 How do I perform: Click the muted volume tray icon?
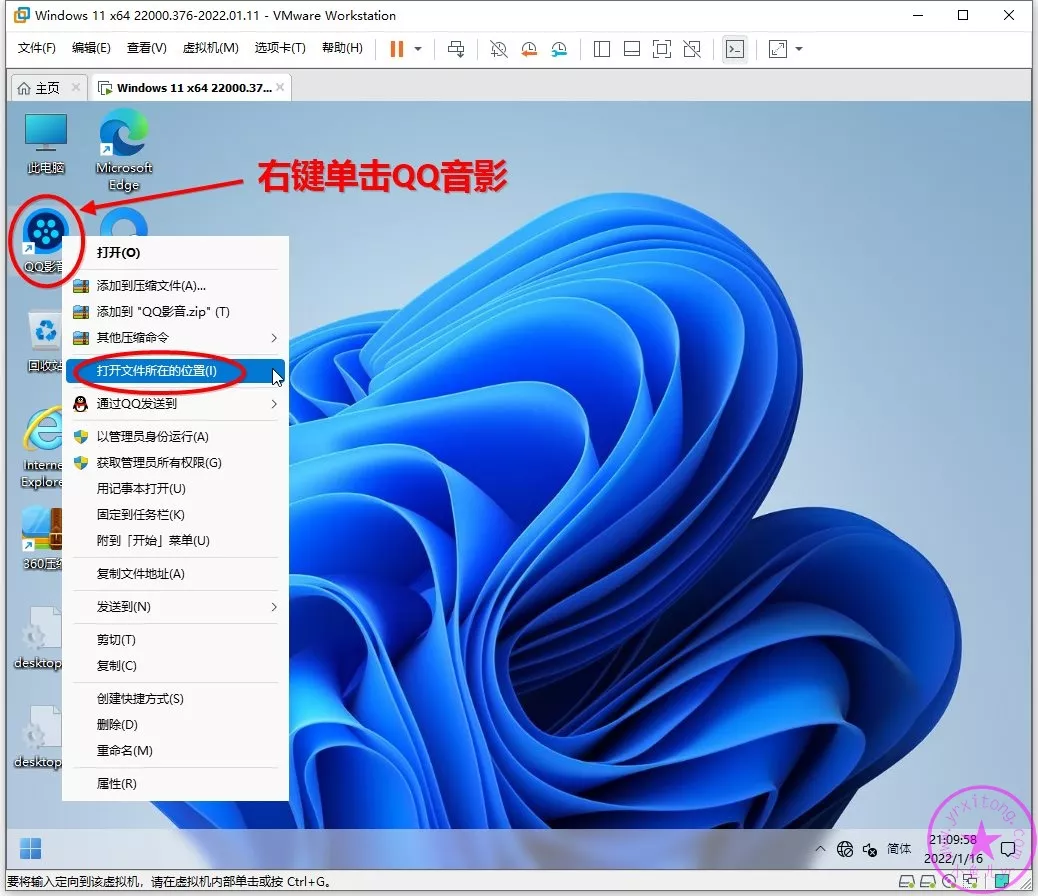[869, 849]
